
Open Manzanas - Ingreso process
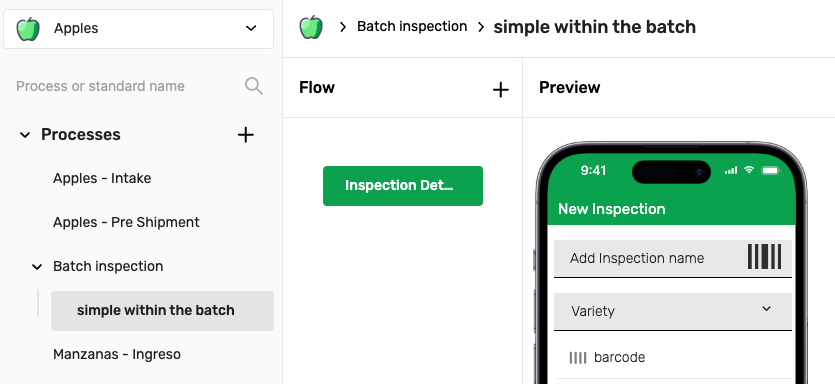point(117,354)
